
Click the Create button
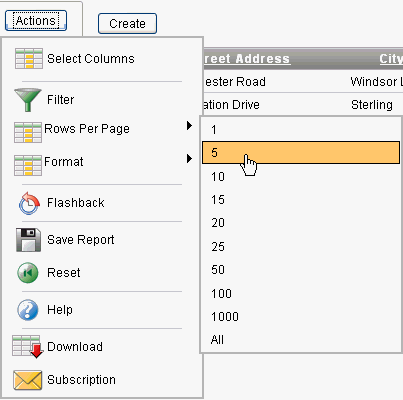click(x=127, y=24)
